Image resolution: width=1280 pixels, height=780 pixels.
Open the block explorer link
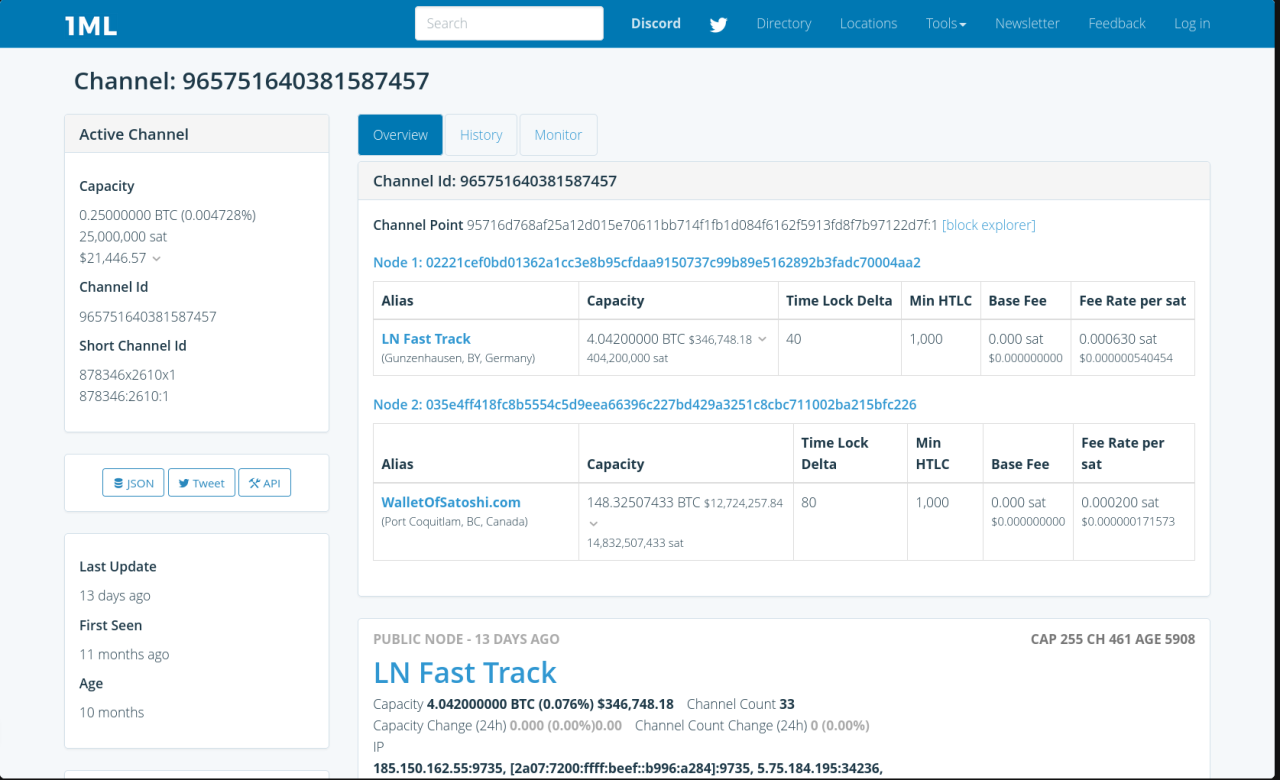pyautogui.click(x=988, y=225)
